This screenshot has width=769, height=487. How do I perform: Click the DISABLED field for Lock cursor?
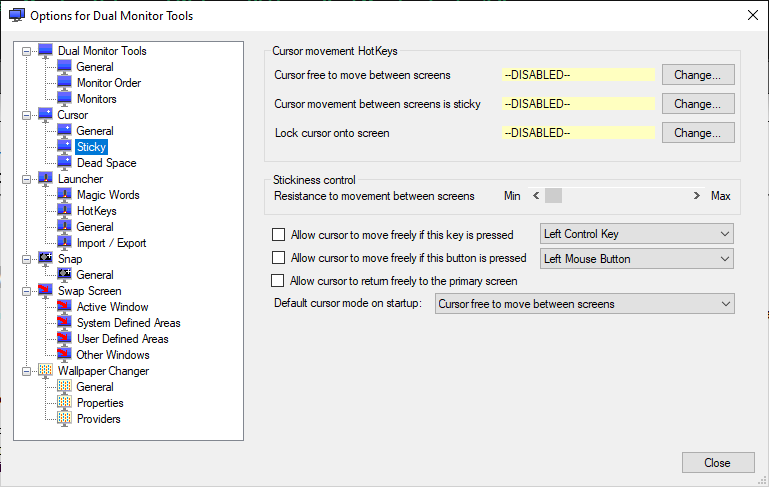point(578,133)
